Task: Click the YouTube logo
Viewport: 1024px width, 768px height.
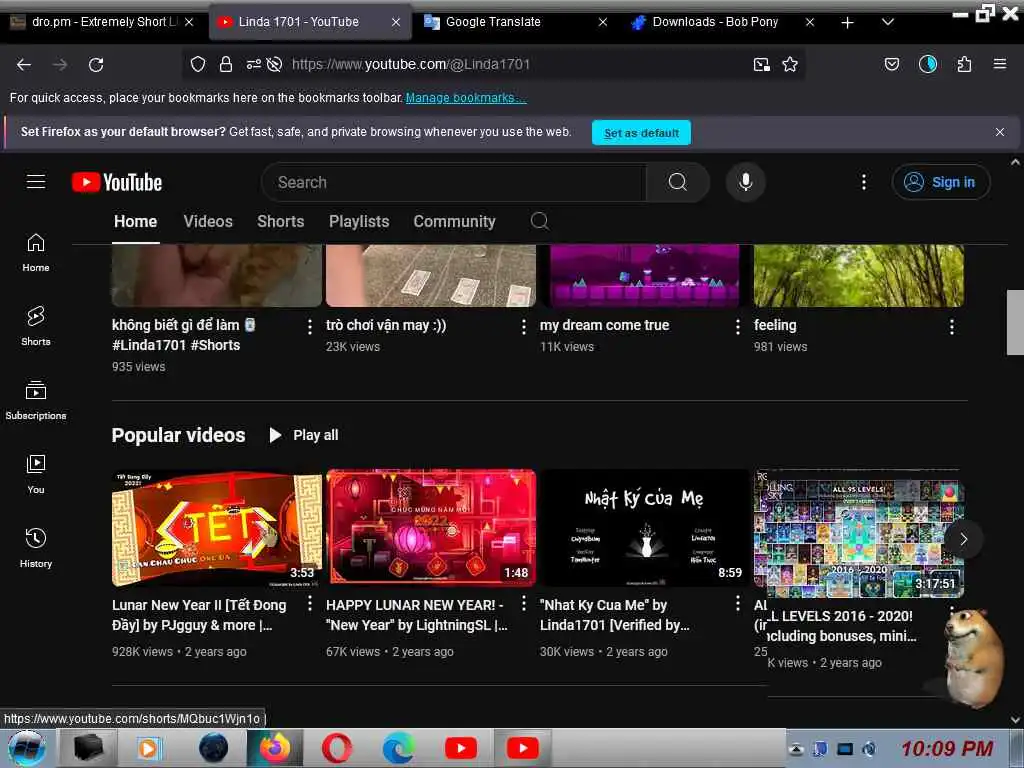Action: click(117, 182)
